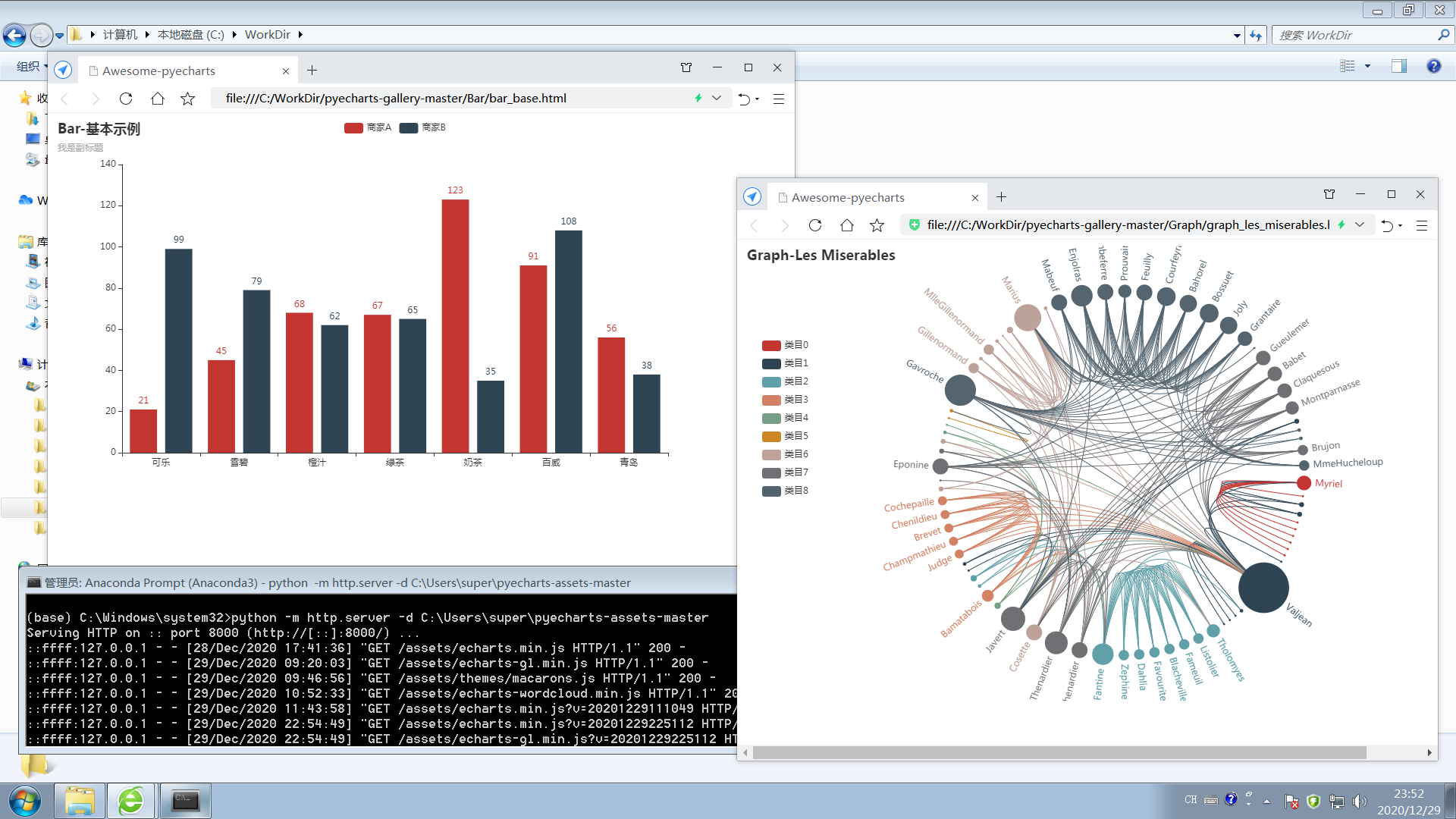Expand Explorer path history dropdown arrow
This screenshot has width=1456, height=819.
1237,35
